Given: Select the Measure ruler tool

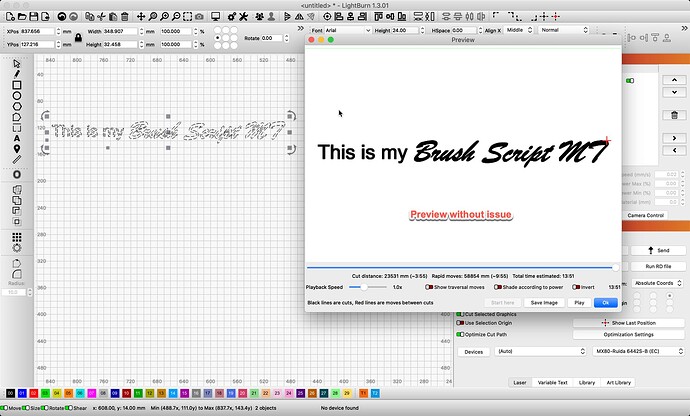Looking at the screenshot, I should (17, 159).
